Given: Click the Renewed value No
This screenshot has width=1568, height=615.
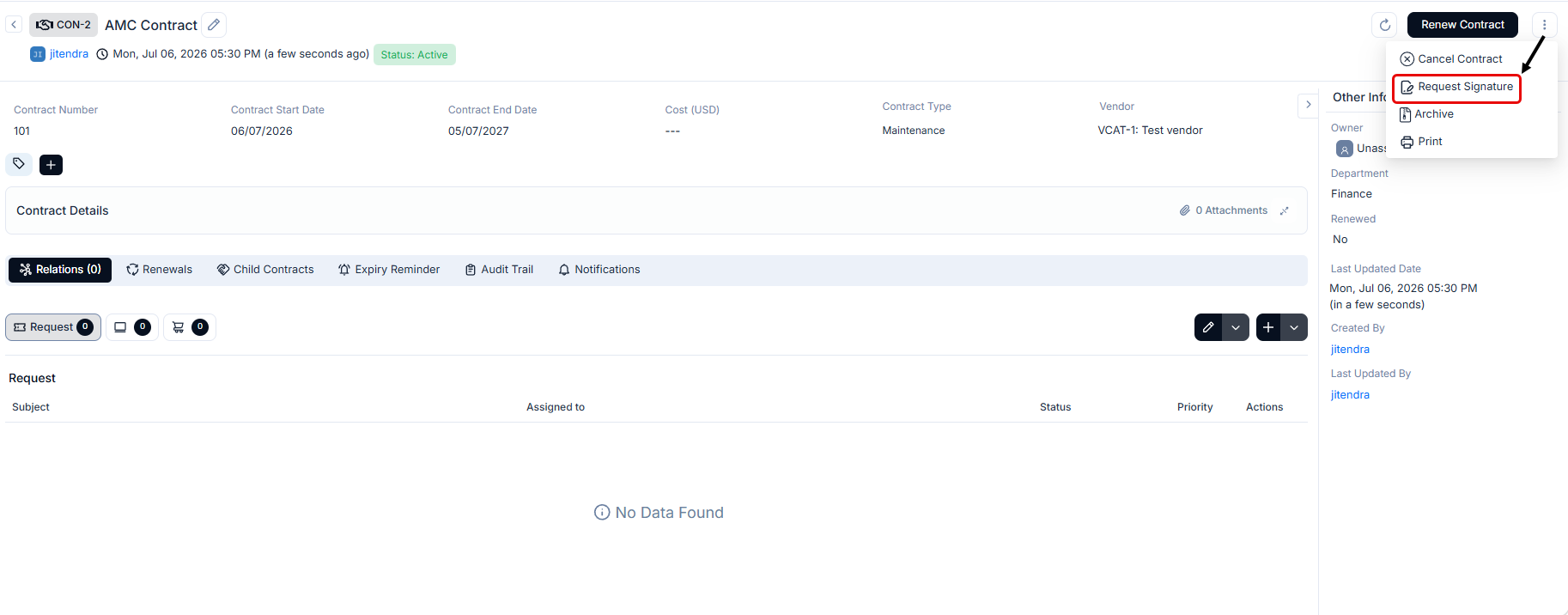Looking at the screenshot, I should 1340,240.
